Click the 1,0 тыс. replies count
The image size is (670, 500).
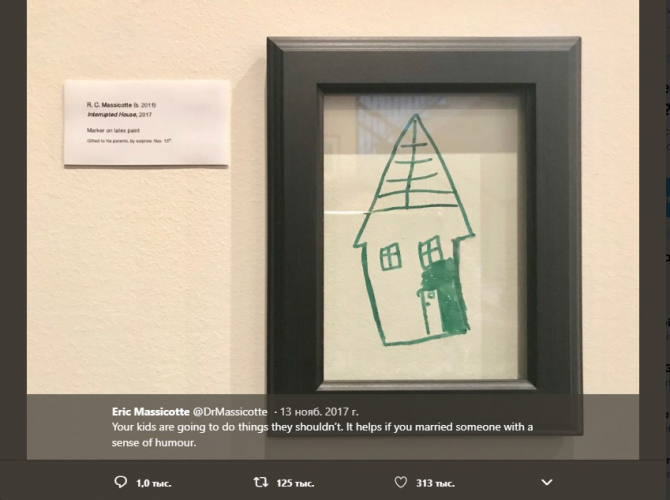[153, 483]
